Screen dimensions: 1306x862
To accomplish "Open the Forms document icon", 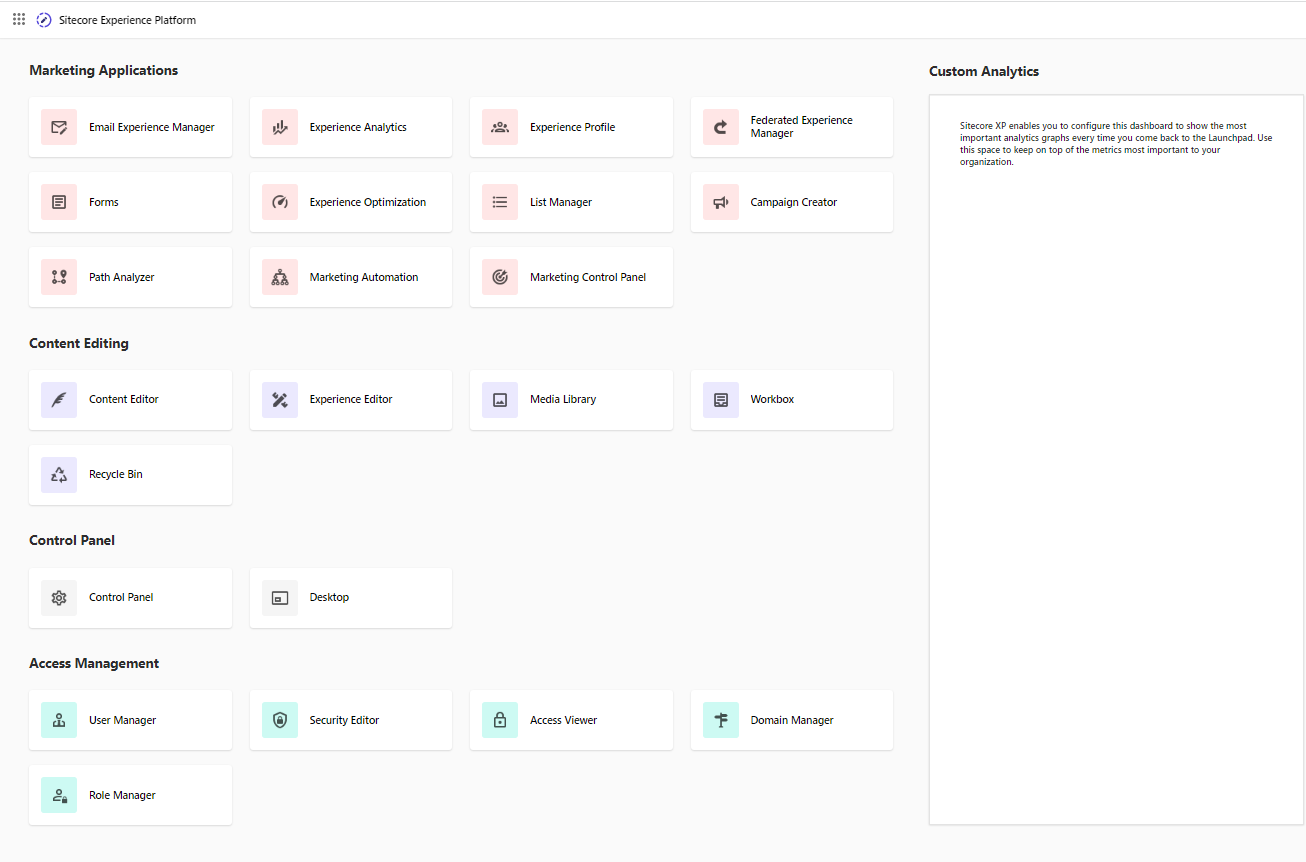I will point(59,202).
